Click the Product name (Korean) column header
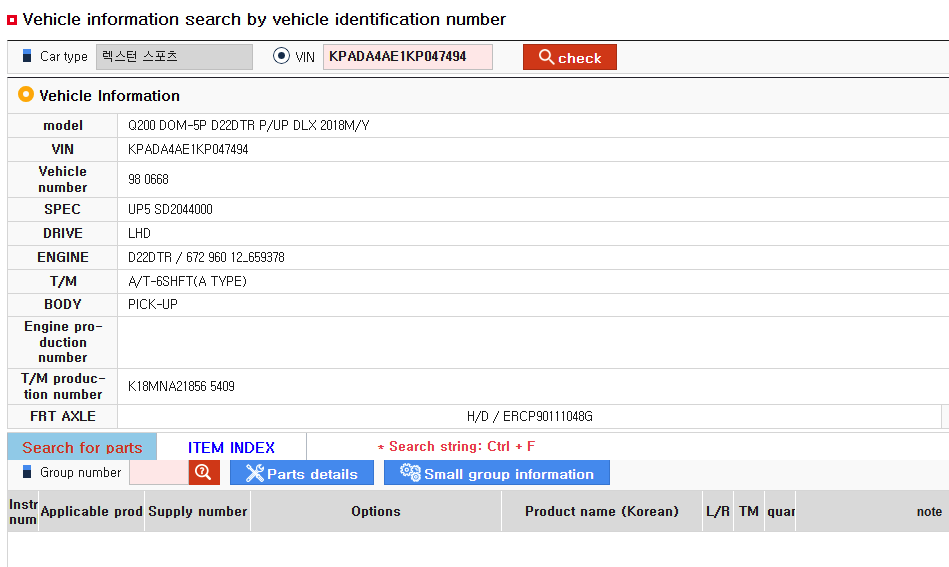The width and height of the screenshot is (949, 567). pos(602,511)
